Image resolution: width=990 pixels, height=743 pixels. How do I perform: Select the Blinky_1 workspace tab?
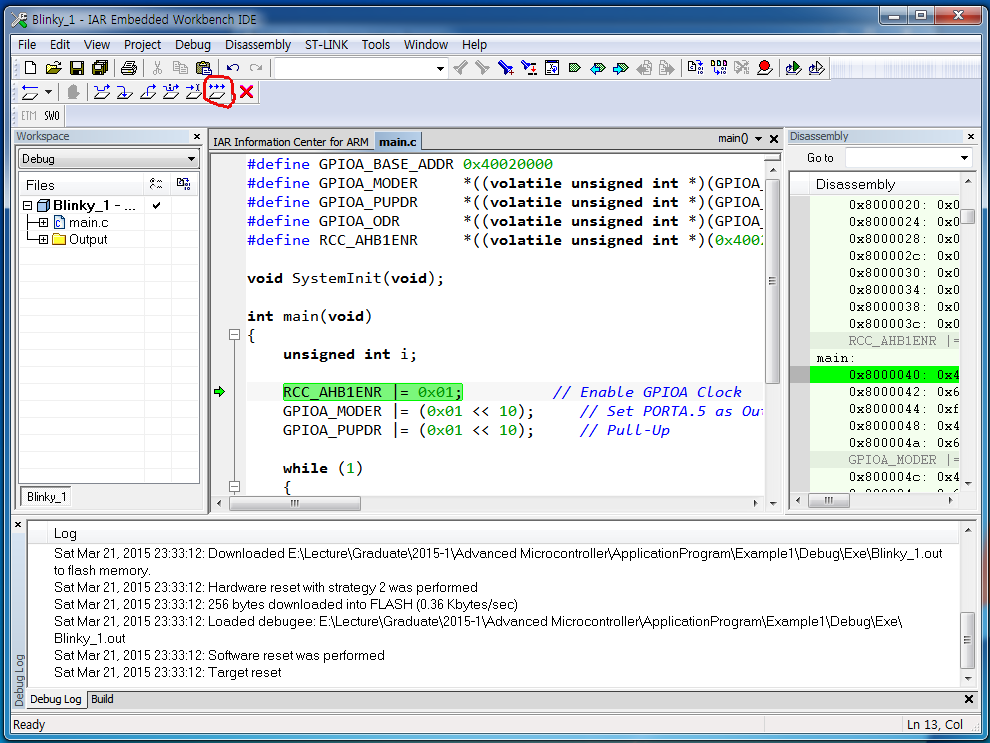tap(46, 497)
